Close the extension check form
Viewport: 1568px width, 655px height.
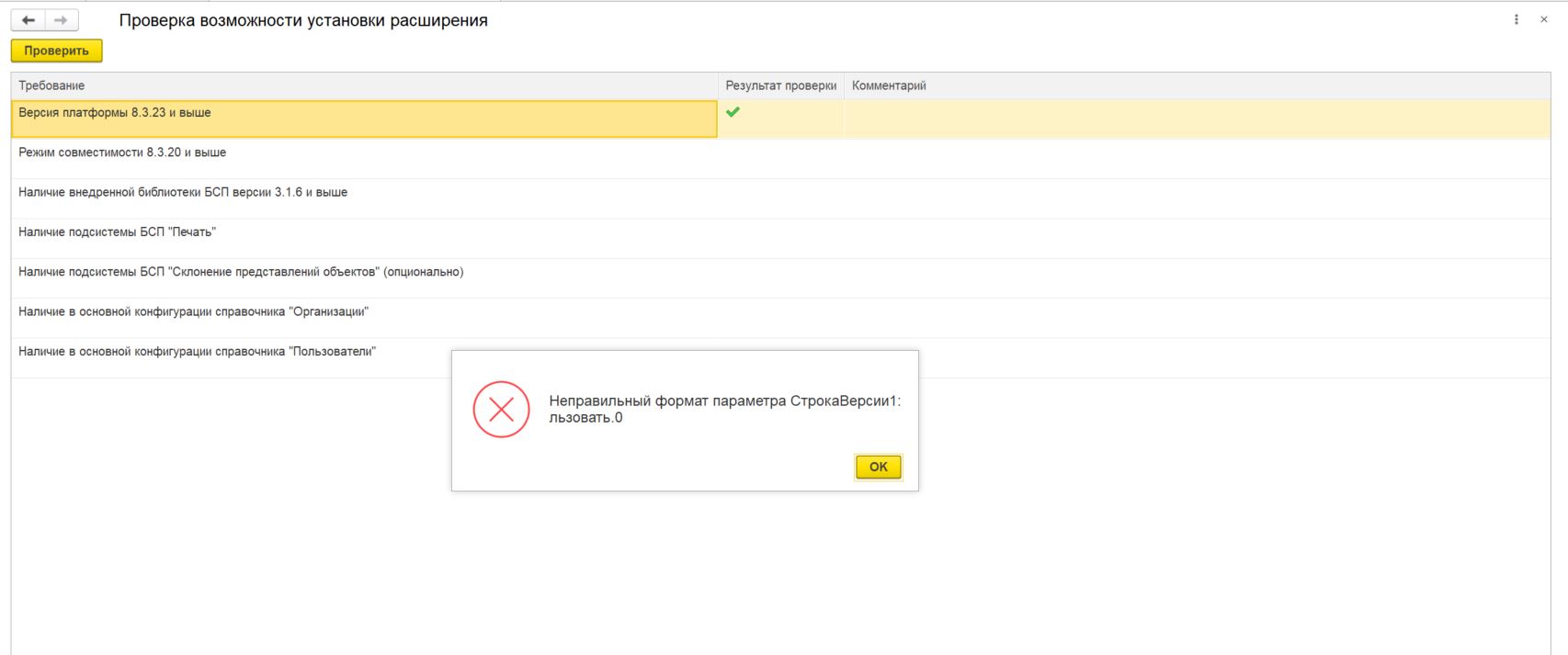tap(1543, 19)
